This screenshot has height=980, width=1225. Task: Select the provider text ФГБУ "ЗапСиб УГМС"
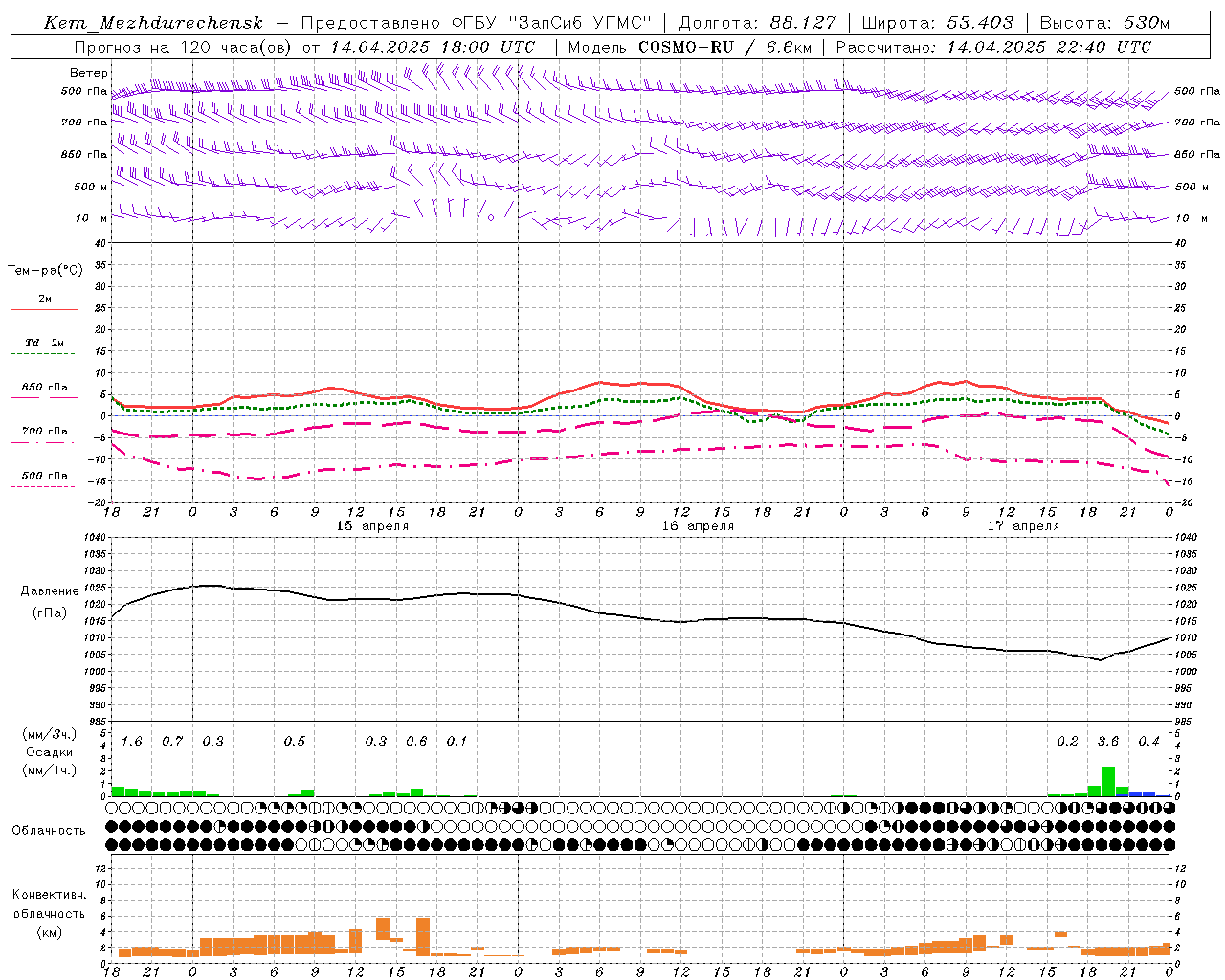550,23
